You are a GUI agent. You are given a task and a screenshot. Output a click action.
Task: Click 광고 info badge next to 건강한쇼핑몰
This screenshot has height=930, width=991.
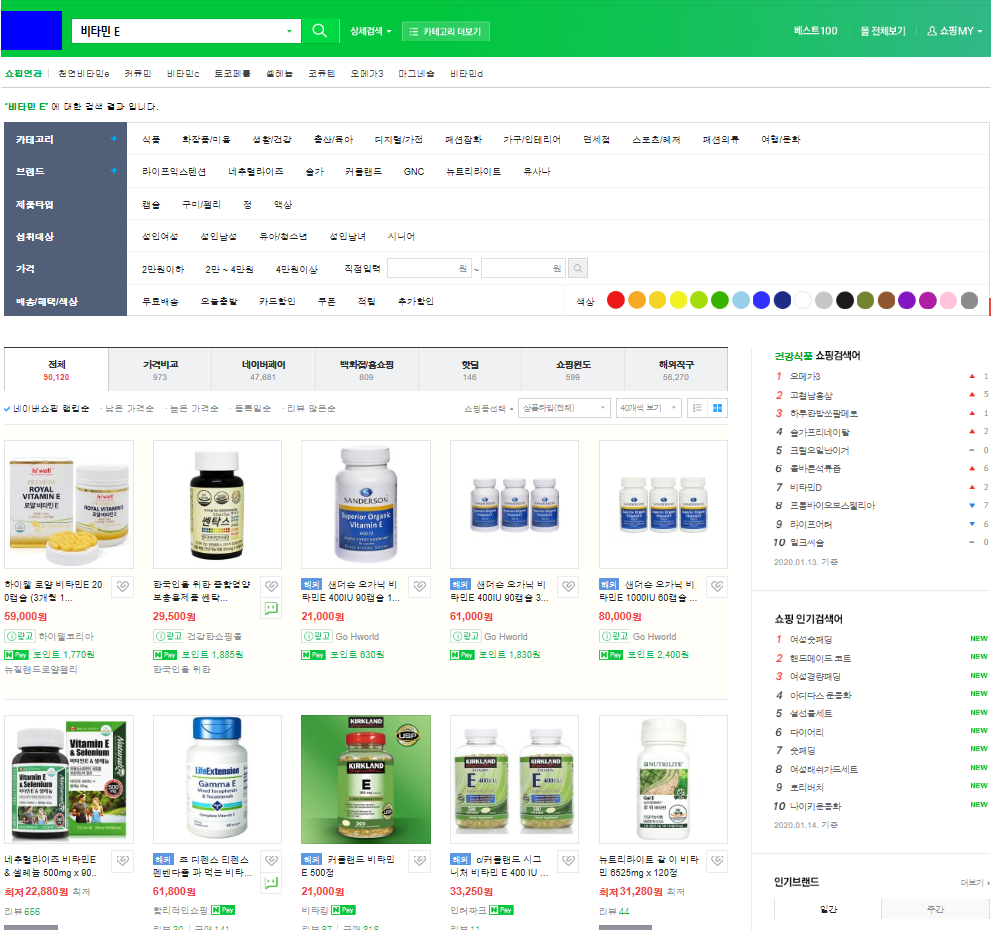point(168,637)
